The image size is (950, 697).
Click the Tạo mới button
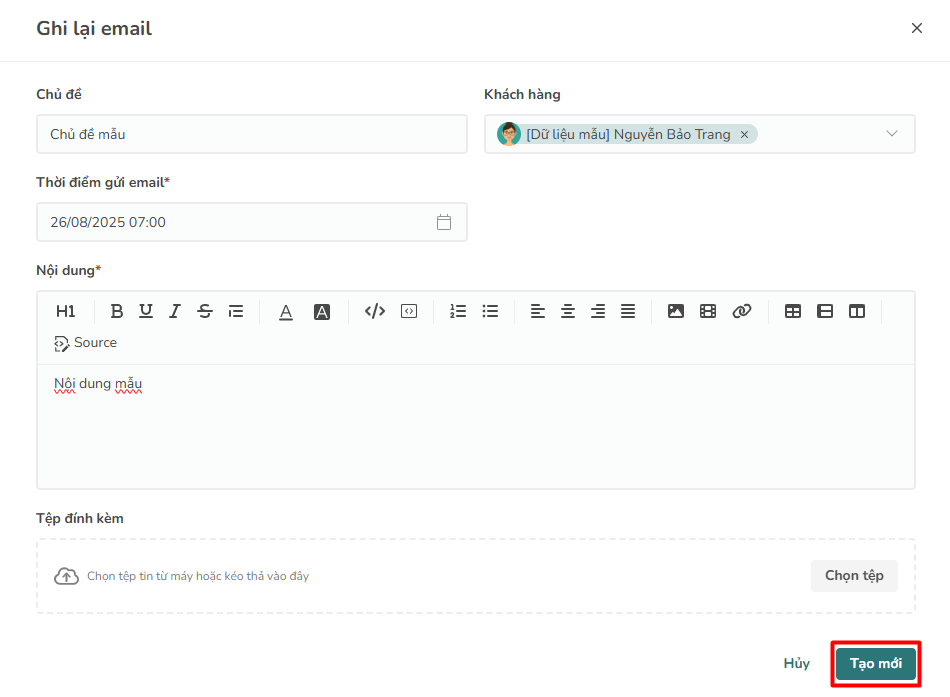(x=875, y=663)
